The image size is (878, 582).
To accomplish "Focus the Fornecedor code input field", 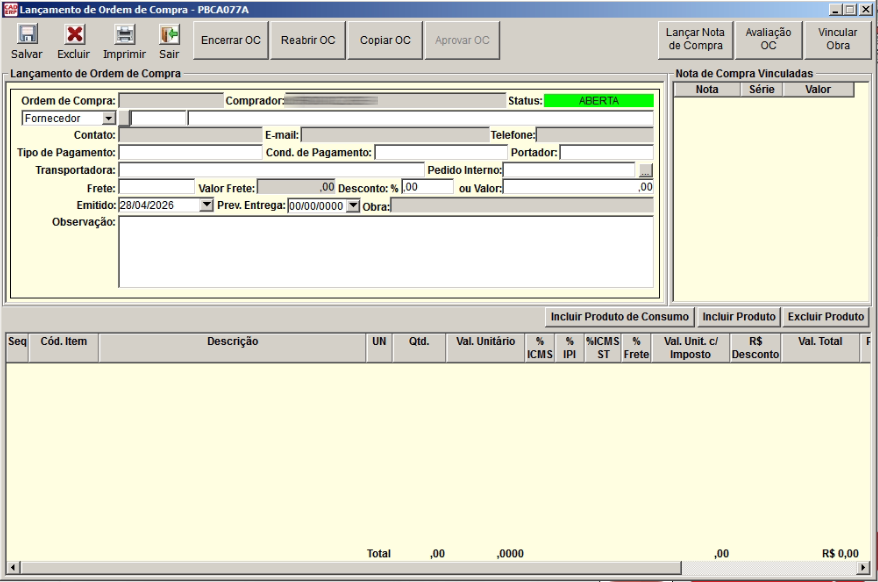I will tap(158, 118).
